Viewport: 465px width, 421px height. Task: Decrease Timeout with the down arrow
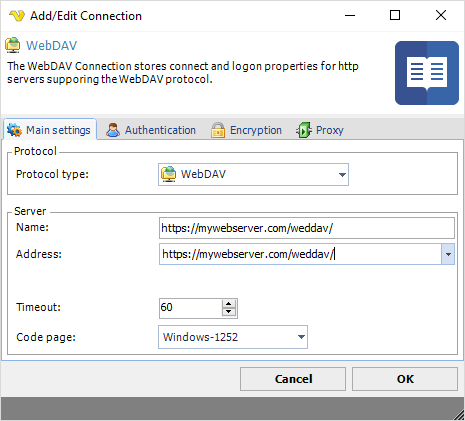[x=229, y=312]
